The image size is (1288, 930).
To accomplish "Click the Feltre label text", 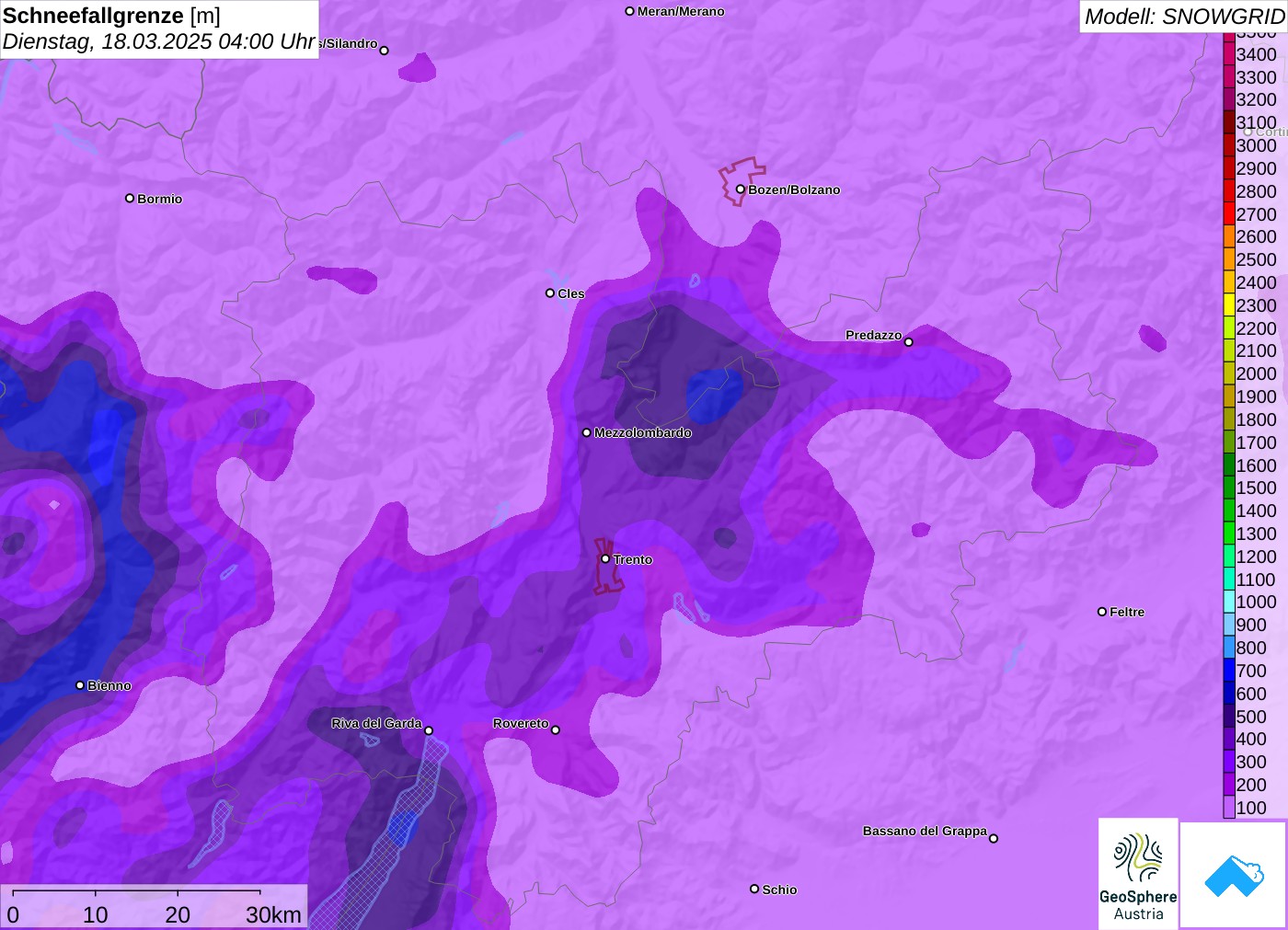I will [1127, 612].
